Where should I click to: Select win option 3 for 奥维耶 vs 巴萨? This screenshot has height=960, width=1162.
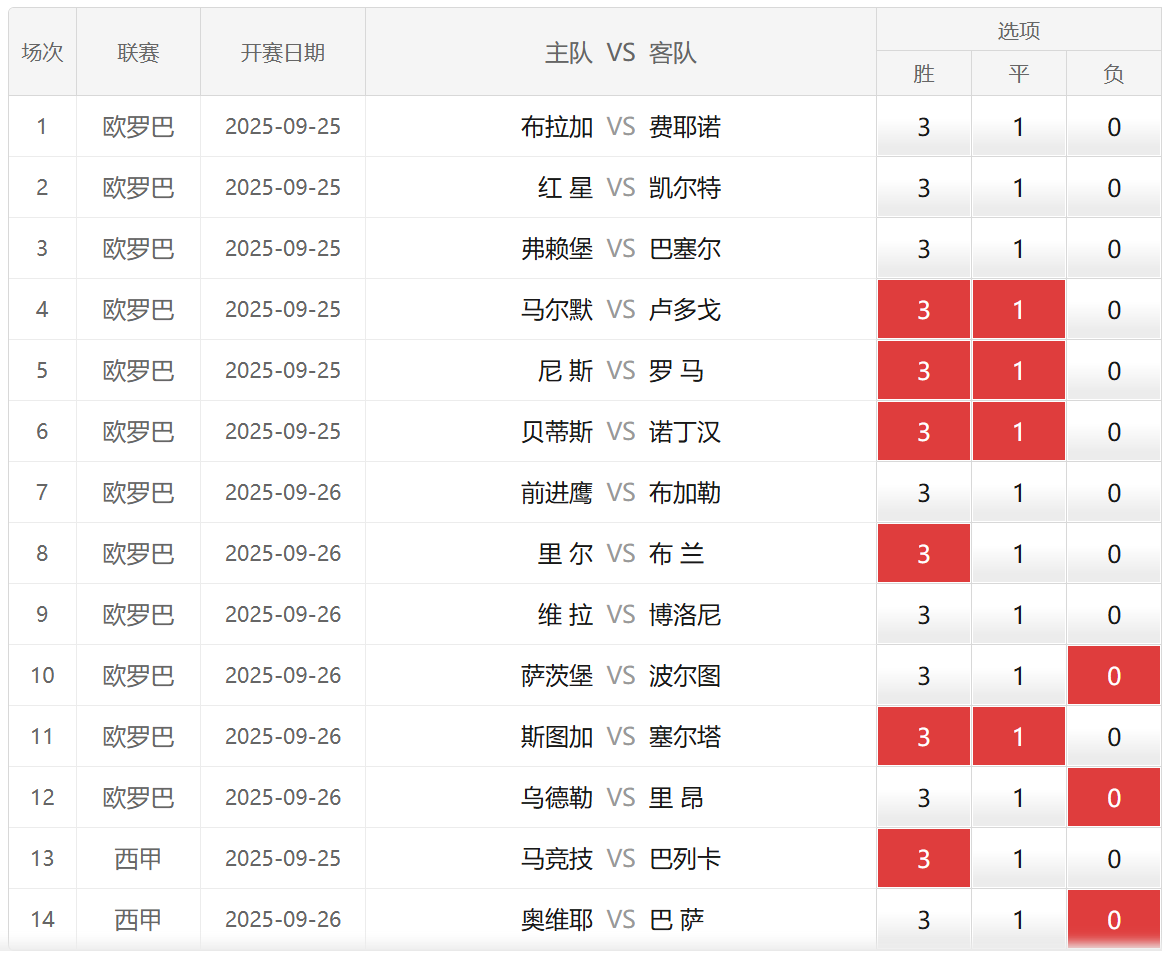coord(923,920)
